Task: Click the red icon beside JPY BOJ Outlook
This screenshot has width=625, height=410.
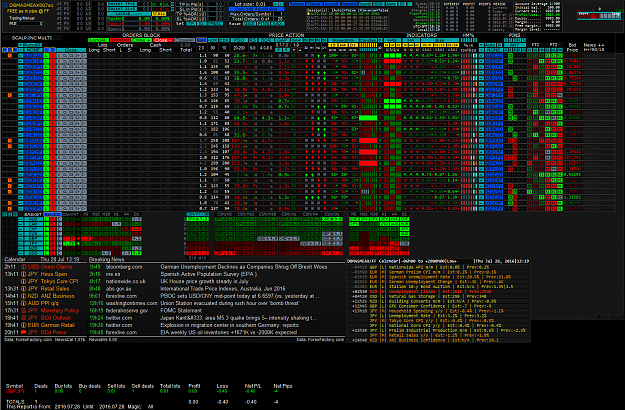Action: (24, 318)
